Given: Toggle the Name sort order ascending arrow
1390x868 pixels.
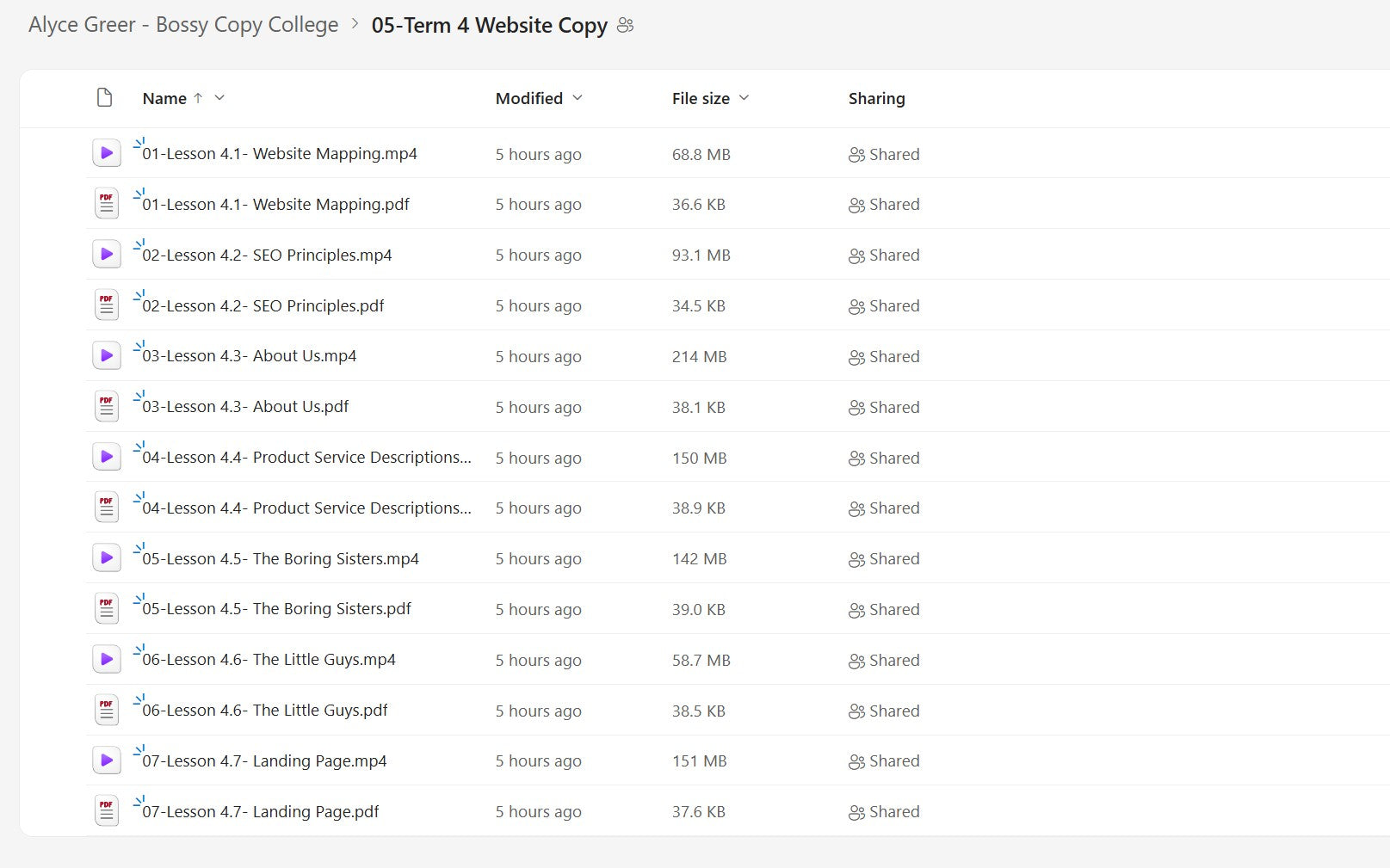Looking at the screenshot, I should [x=198, y=97].
